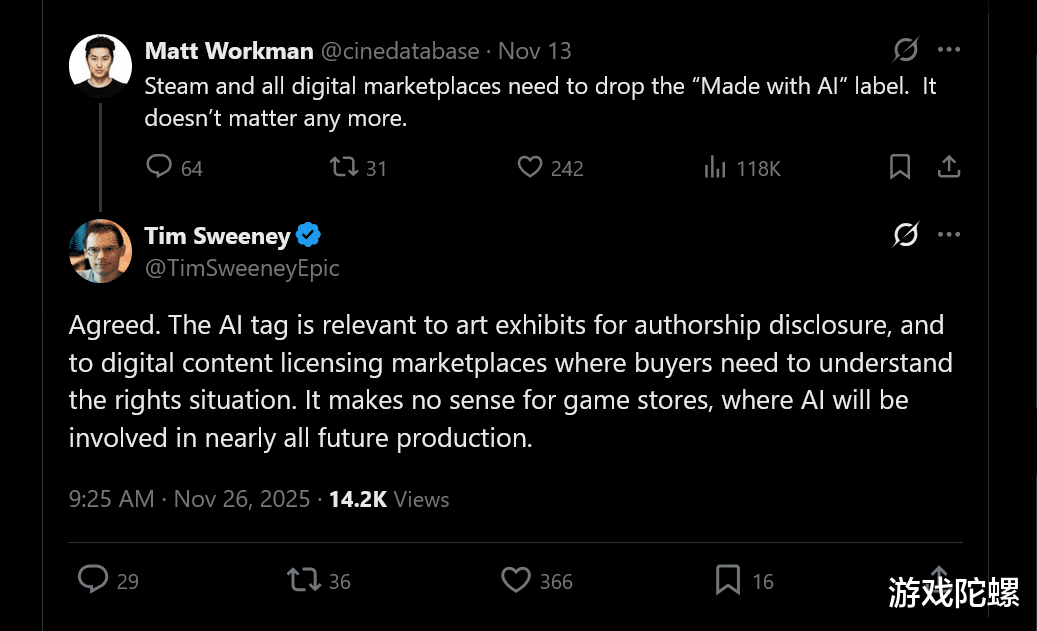The image size is (1037, 631).
Task: View analytics for the 118K views post
Action: (715, 168)
